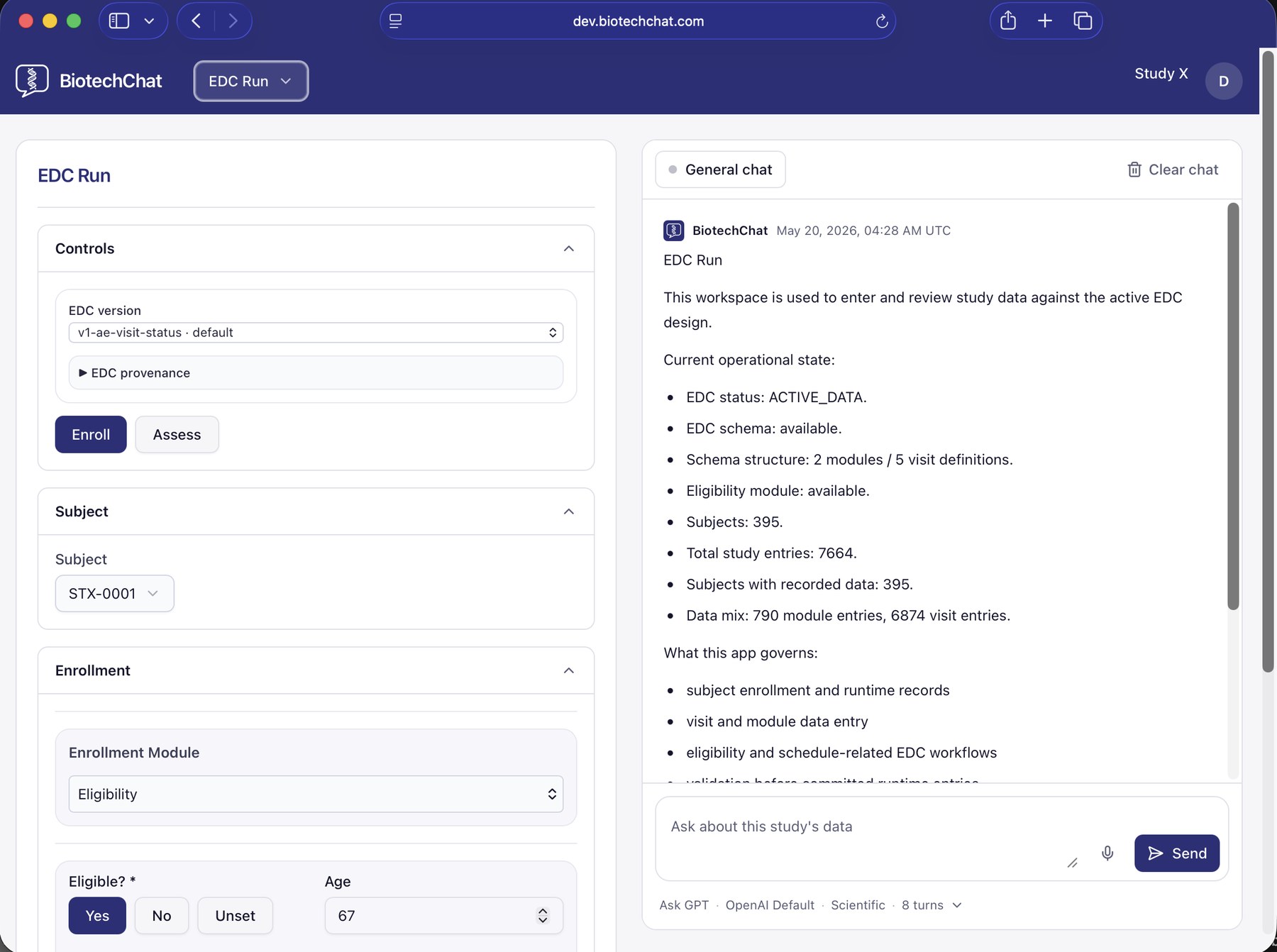Open the EDC Run app dropdown in header
Viewport: 1277px width, 952px height.
coord(251,81)
